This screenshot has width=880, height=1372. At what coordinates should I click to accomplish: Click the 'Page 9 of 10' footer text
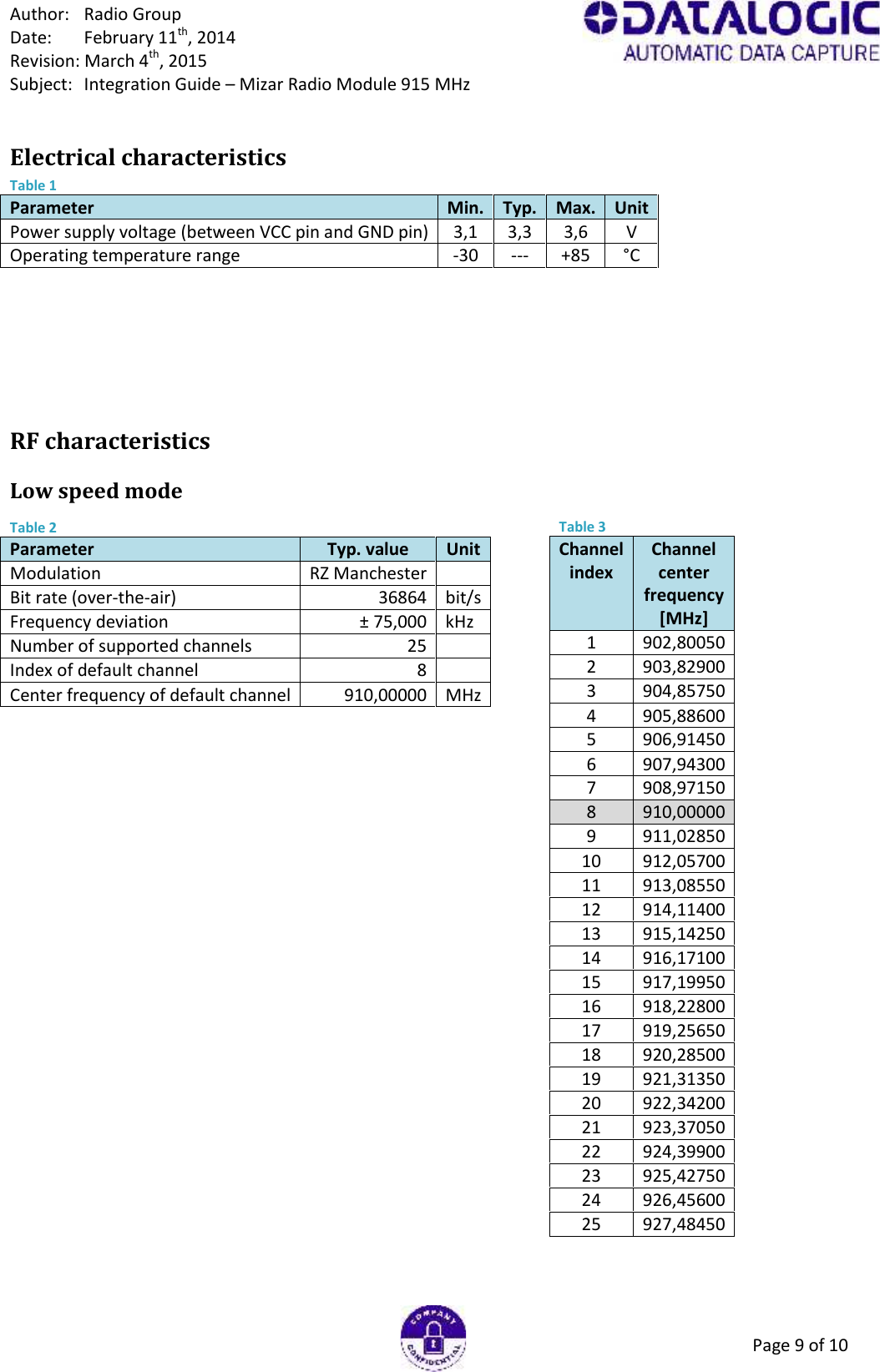[x=800, y=1344]
